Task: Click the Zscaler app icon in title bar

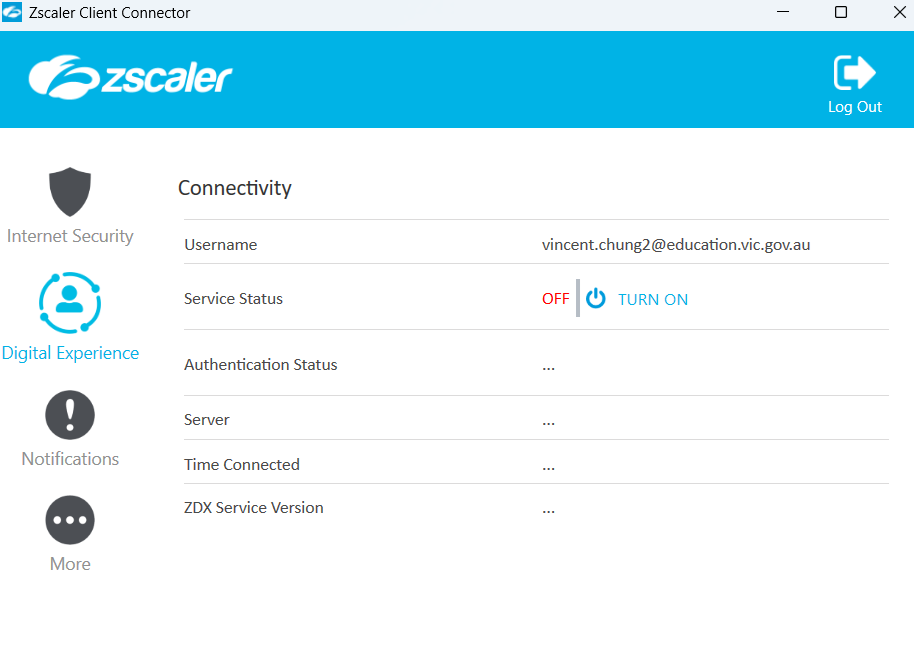Action: tap(12, 12)
